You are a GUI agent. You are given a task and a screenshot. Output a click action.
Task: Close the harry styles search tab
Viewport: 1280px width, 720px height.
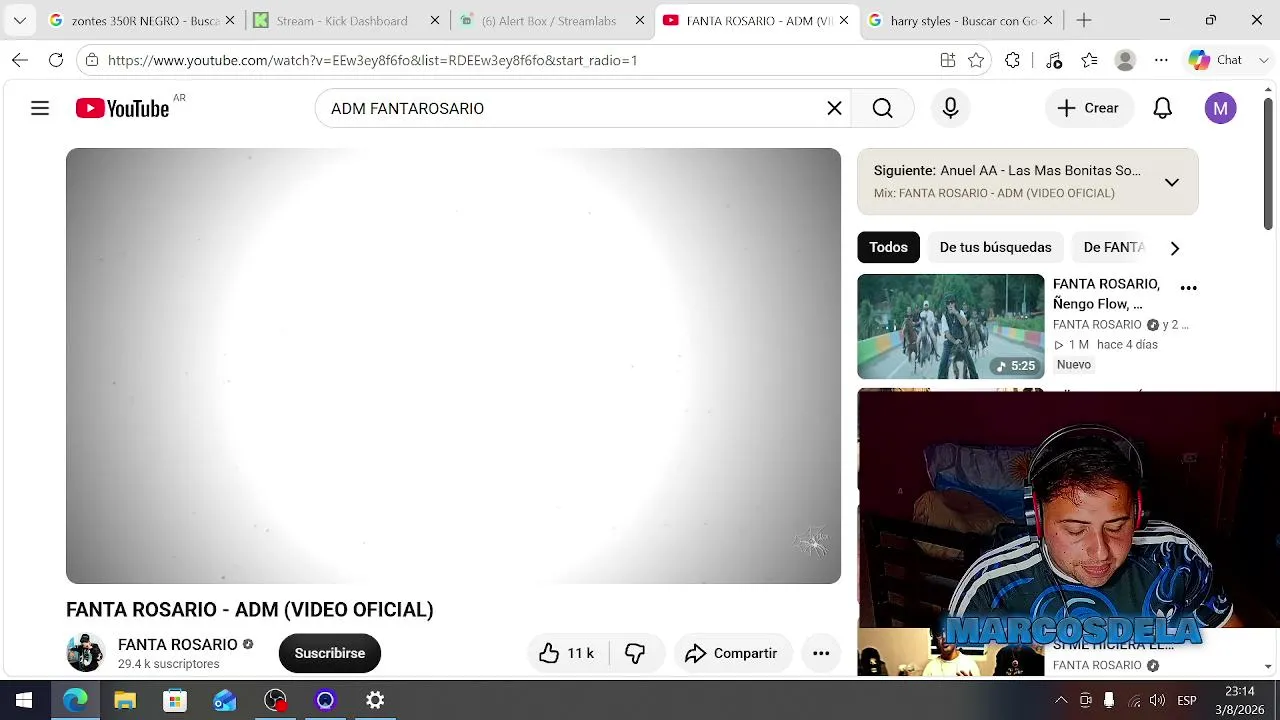1048,20
